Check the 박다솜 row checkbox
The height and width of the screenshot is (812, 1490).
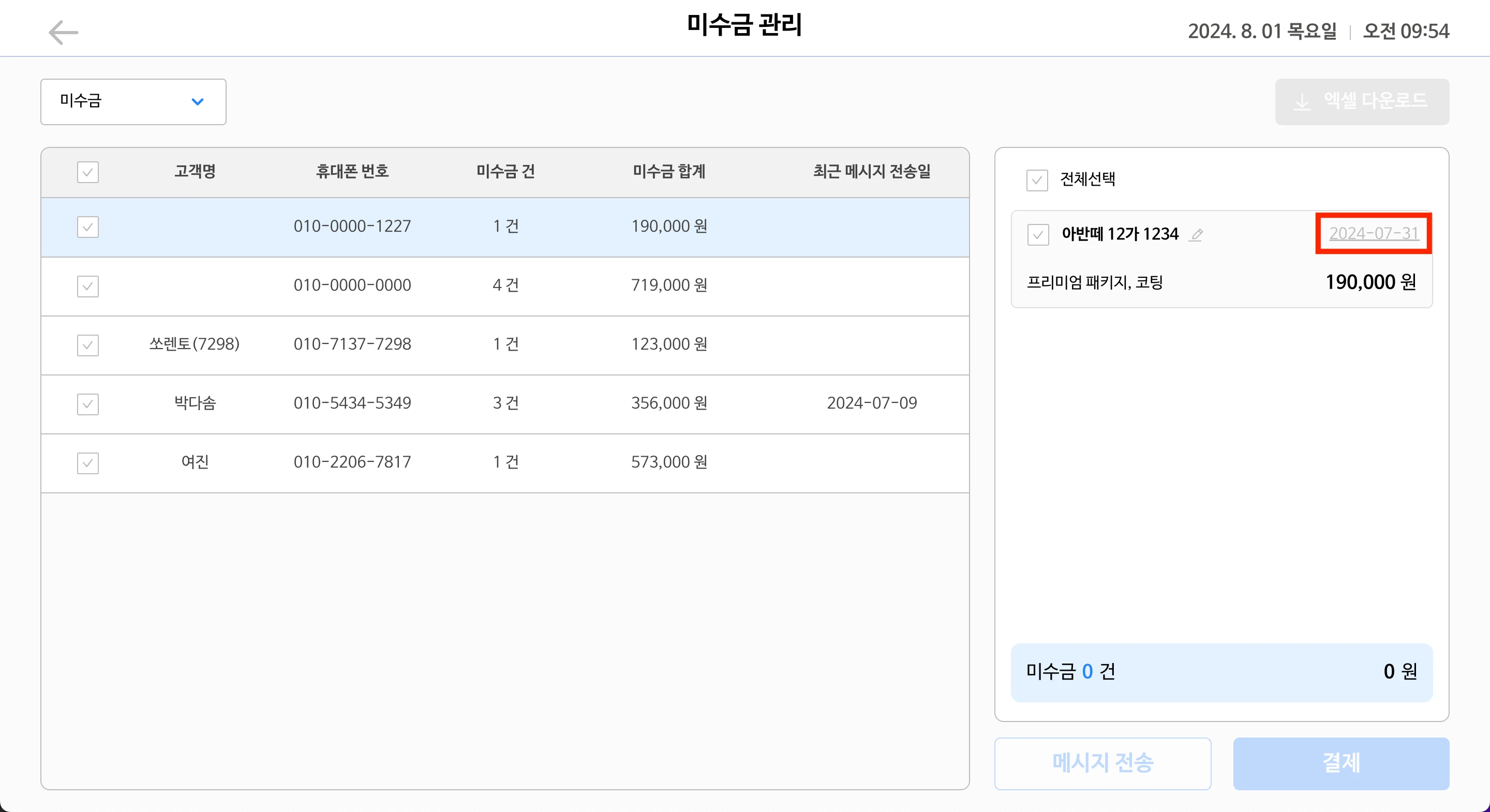click(x=88, y=404)
